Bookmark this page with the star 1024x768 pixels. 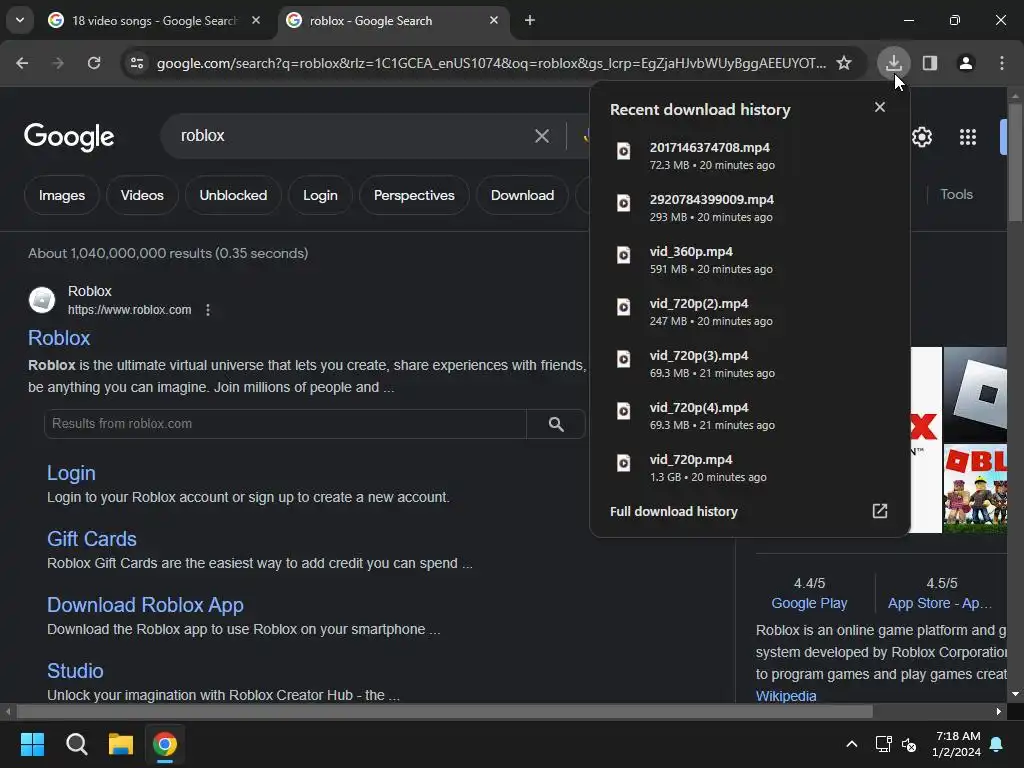844,63
